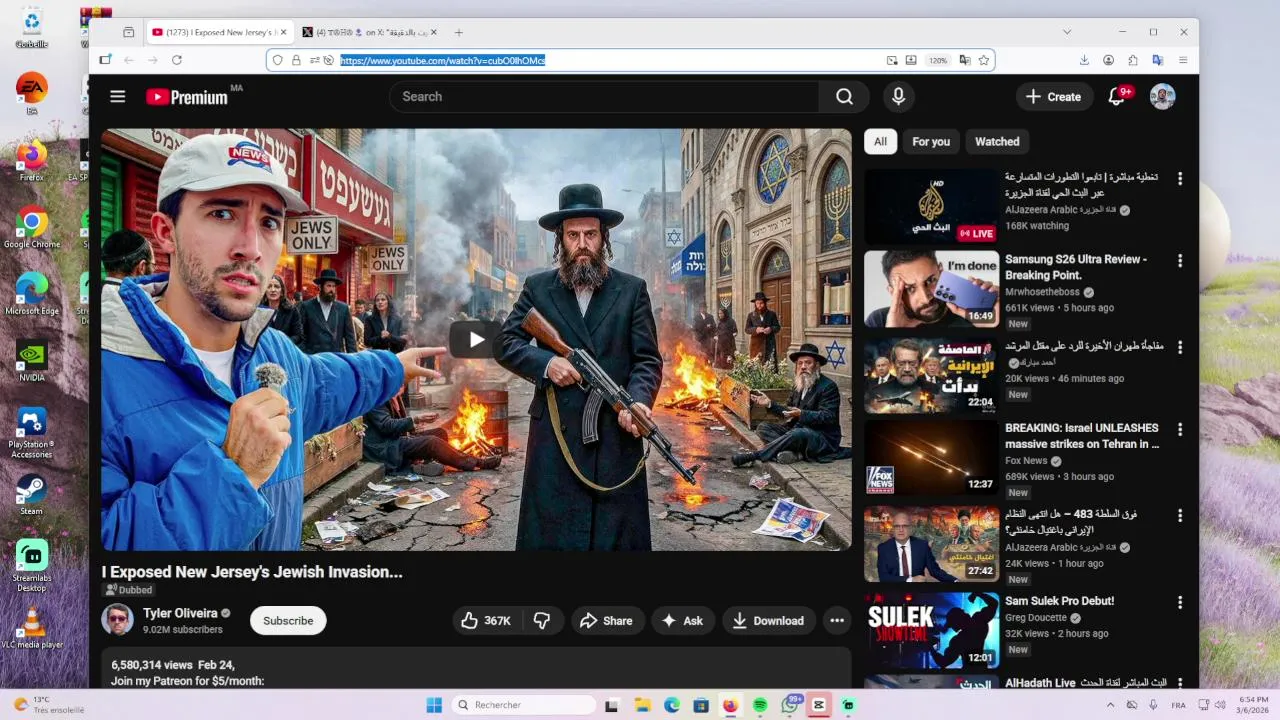This screenshot has height=720, width=1280.
Task: Open Tyler Oliveira channel avatar
Action: [x=117, y=620]
